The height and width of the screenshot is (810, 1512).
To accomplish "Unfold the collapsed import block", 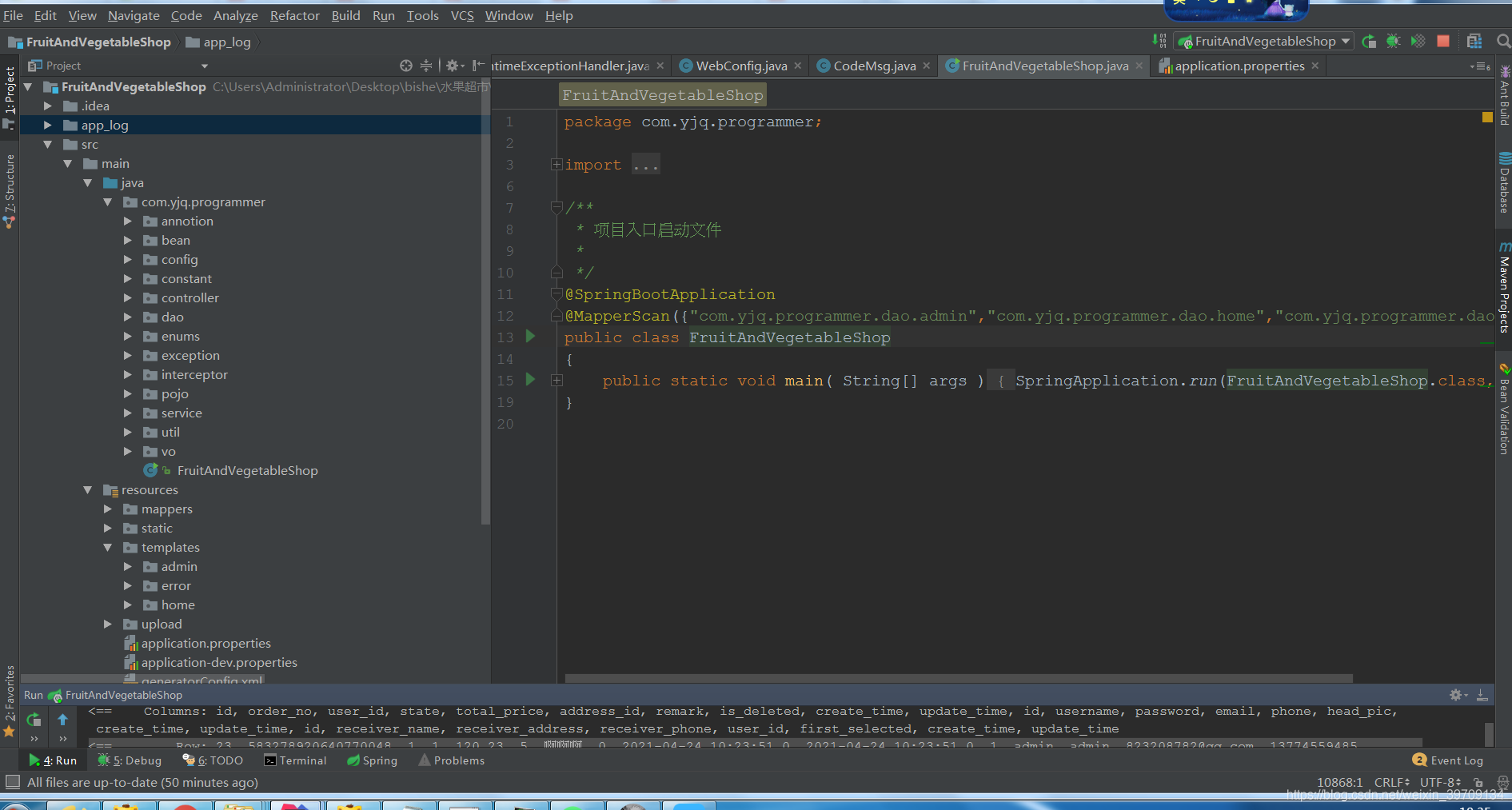I will [x=557, y=165].
